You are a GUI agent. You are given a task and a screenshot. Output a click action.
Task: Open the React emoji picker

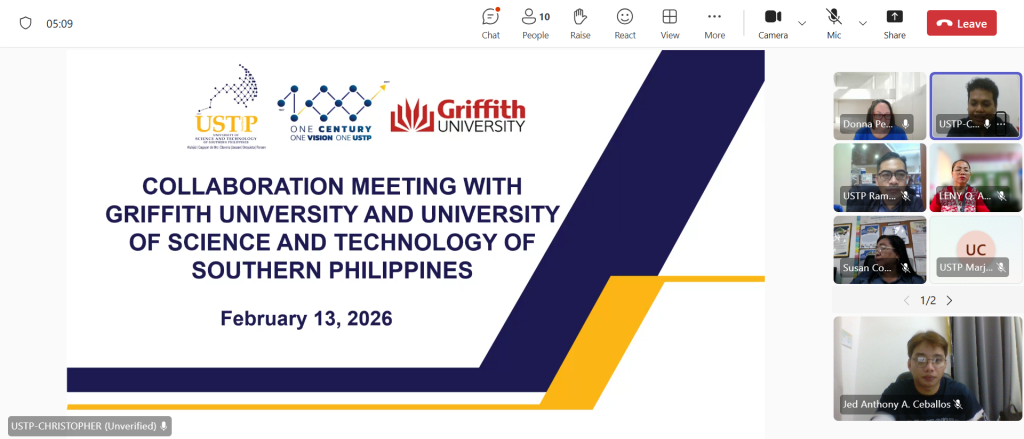tap(625, 23)
